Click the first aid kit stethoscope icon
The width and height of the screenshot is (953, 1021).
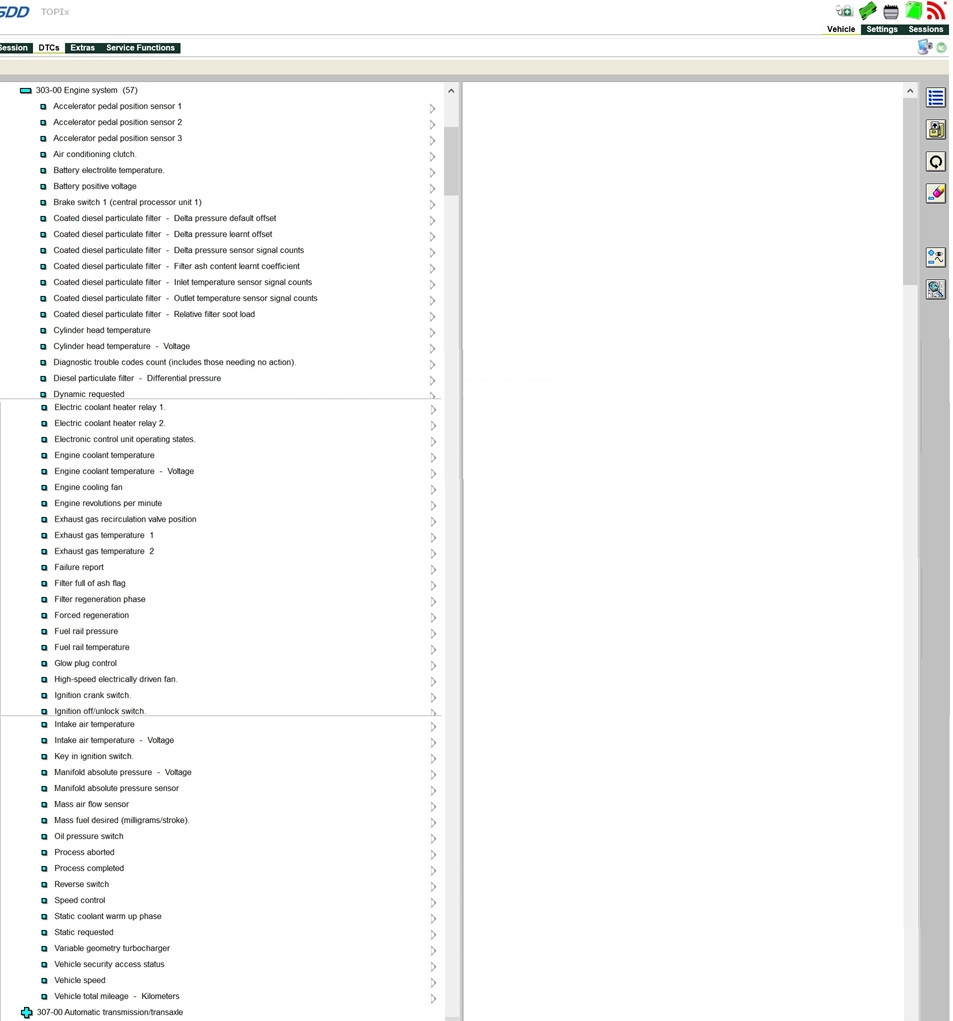coord(844,11)
